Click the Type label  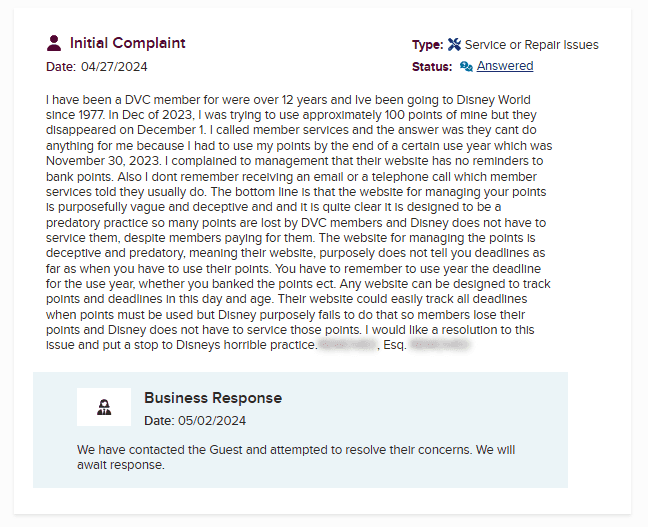tap(427, 44)
